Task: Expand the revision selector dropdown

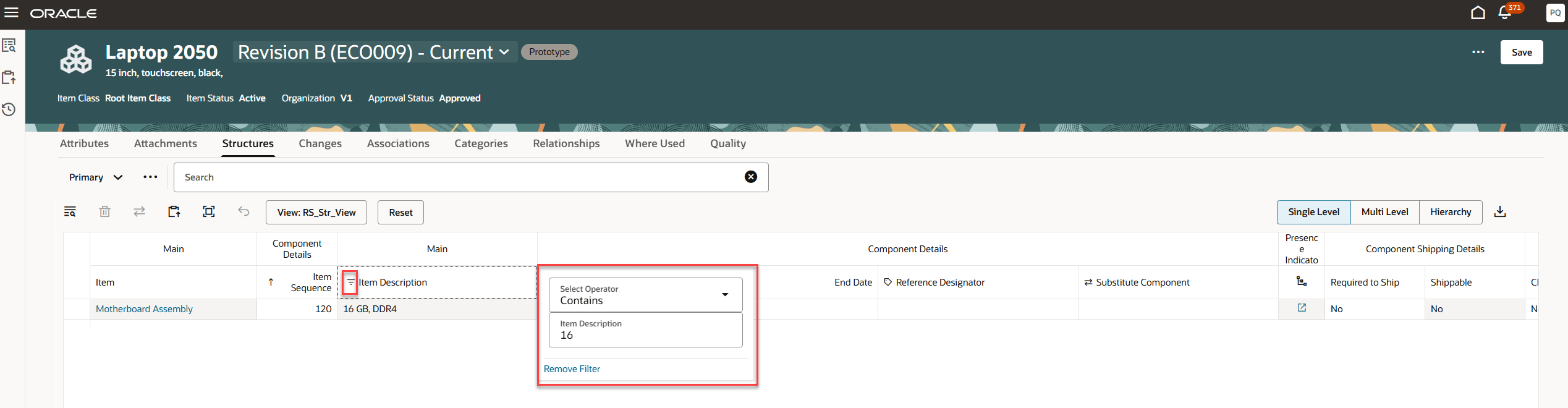Action: (x=375, y=52)
